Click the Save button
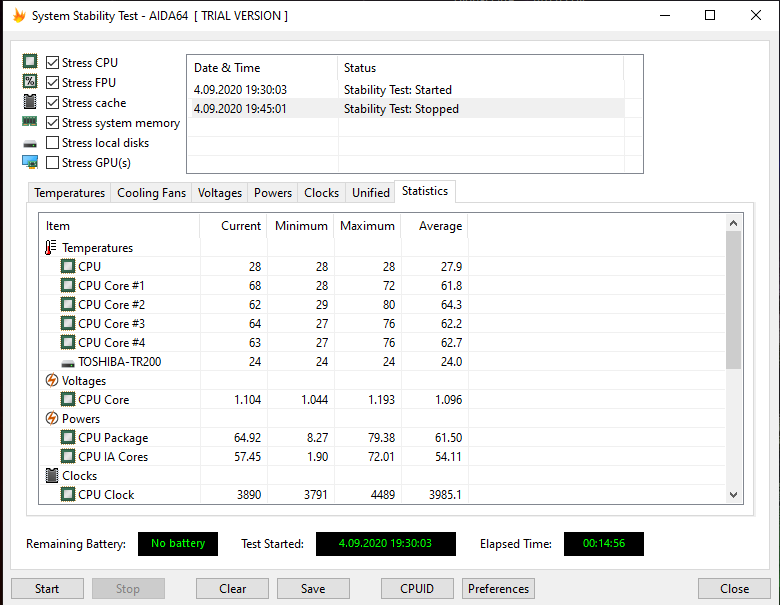The image size is (780, 605). 313,589
